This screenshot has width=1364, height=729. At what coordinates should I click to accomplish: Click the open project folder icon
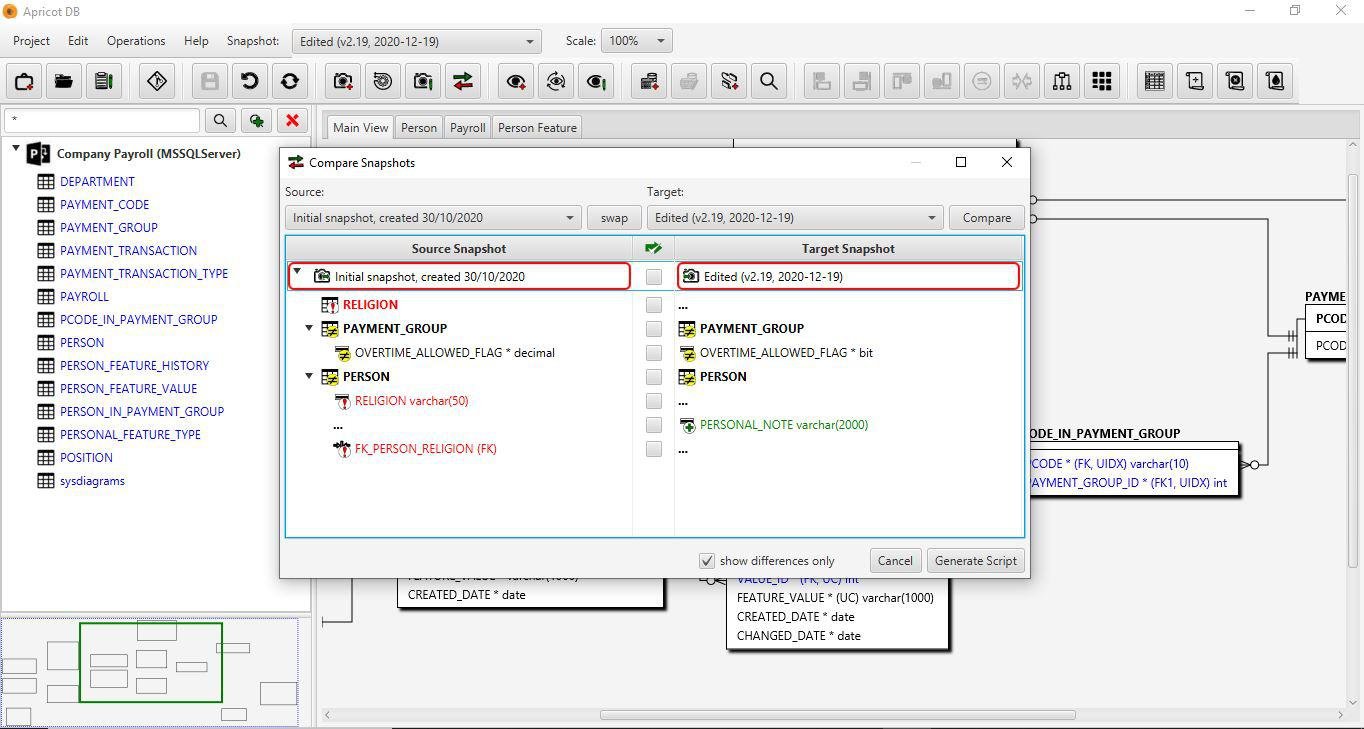[64, 81]
